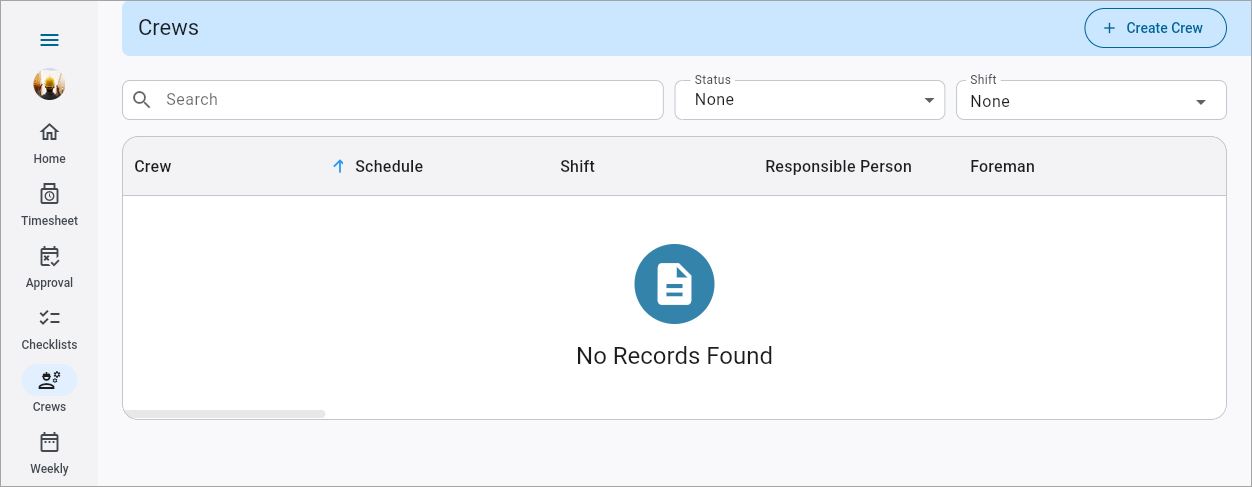Open the Checklists sidebar icon

(x=49, y=318)
